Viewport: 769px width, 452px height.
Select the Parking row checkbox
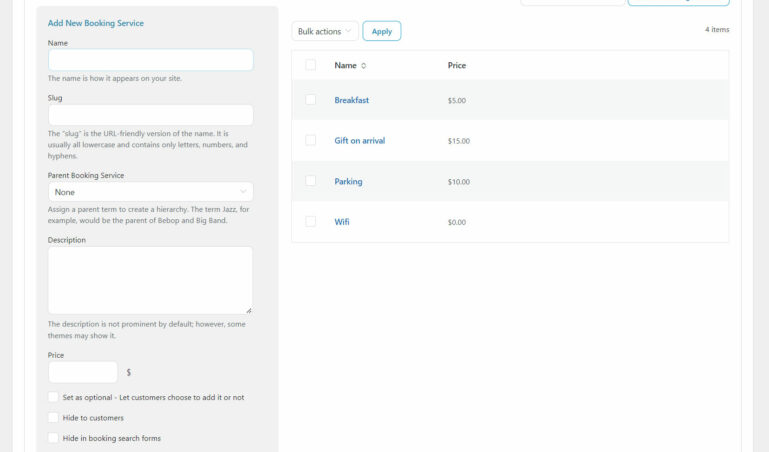(310, 181)
